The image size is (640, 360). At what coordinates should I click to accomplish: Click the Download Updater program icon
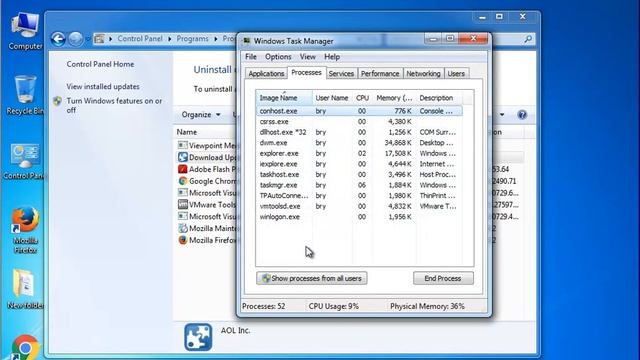(x=182, y=157)
